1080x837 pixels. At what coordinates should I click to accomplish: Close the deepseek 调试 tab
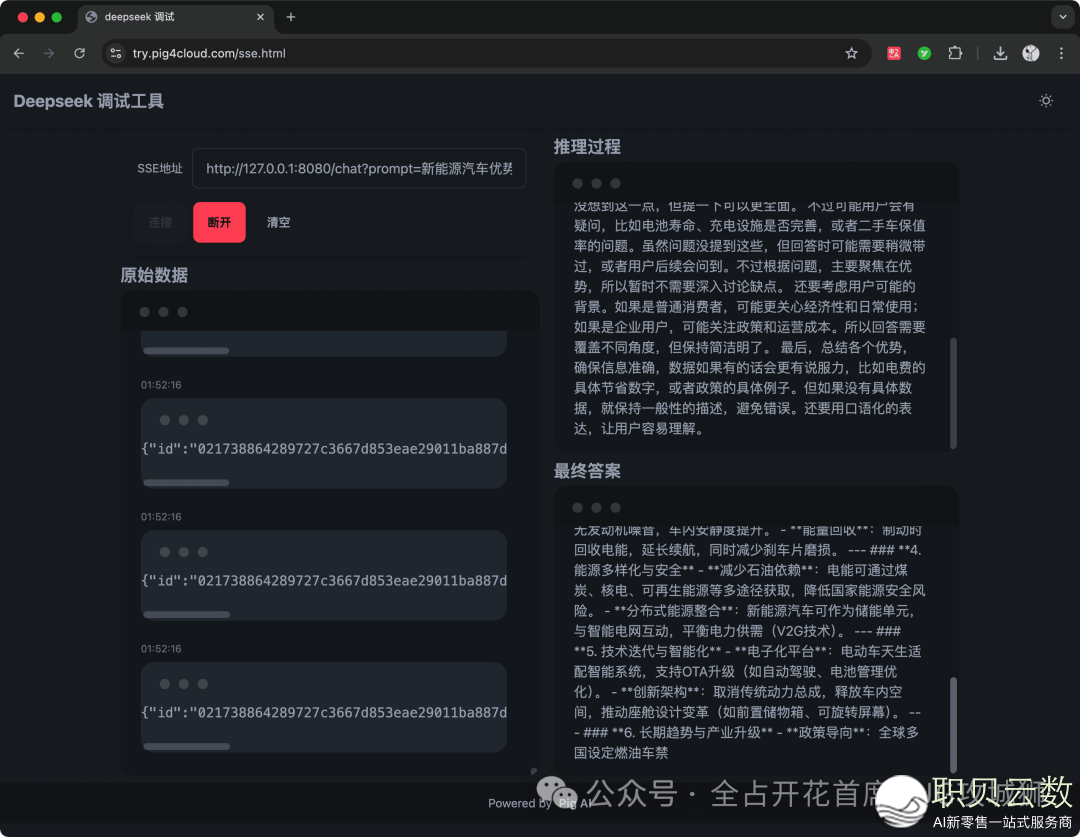coord(260,17)
